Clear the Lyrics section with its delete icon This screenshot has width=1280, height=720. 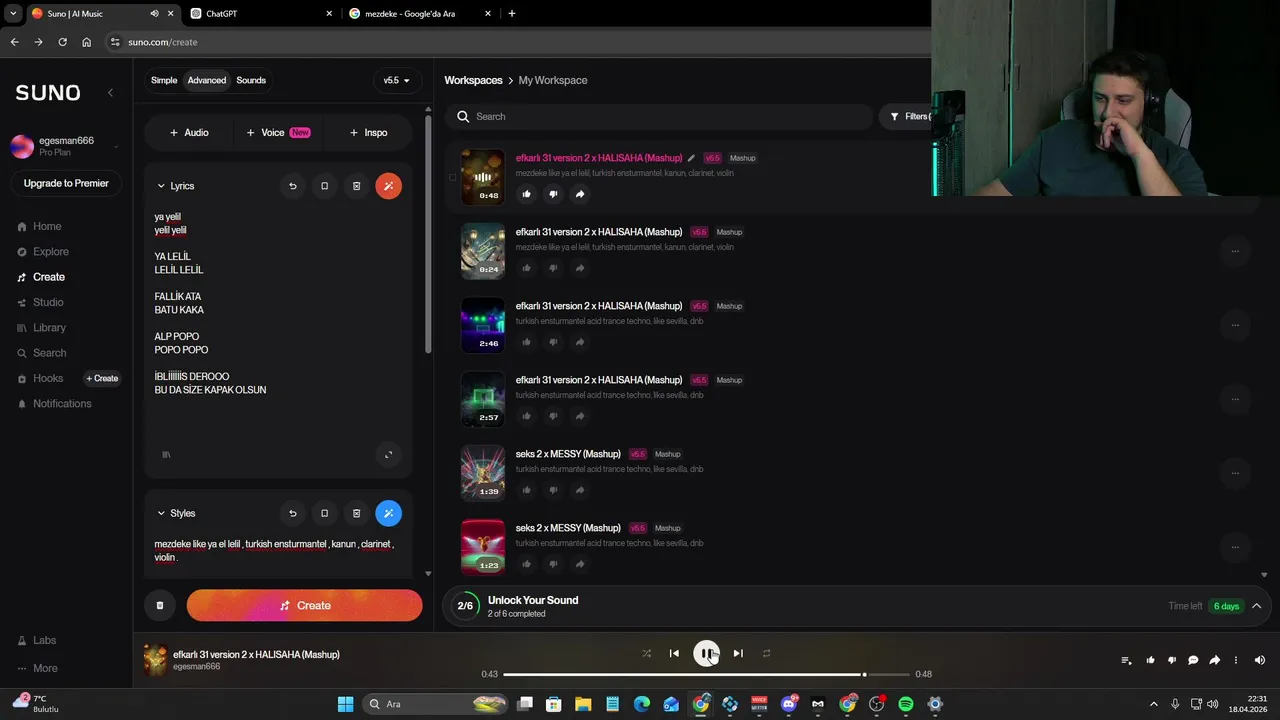pyautogui.click(x=356, y=186)
